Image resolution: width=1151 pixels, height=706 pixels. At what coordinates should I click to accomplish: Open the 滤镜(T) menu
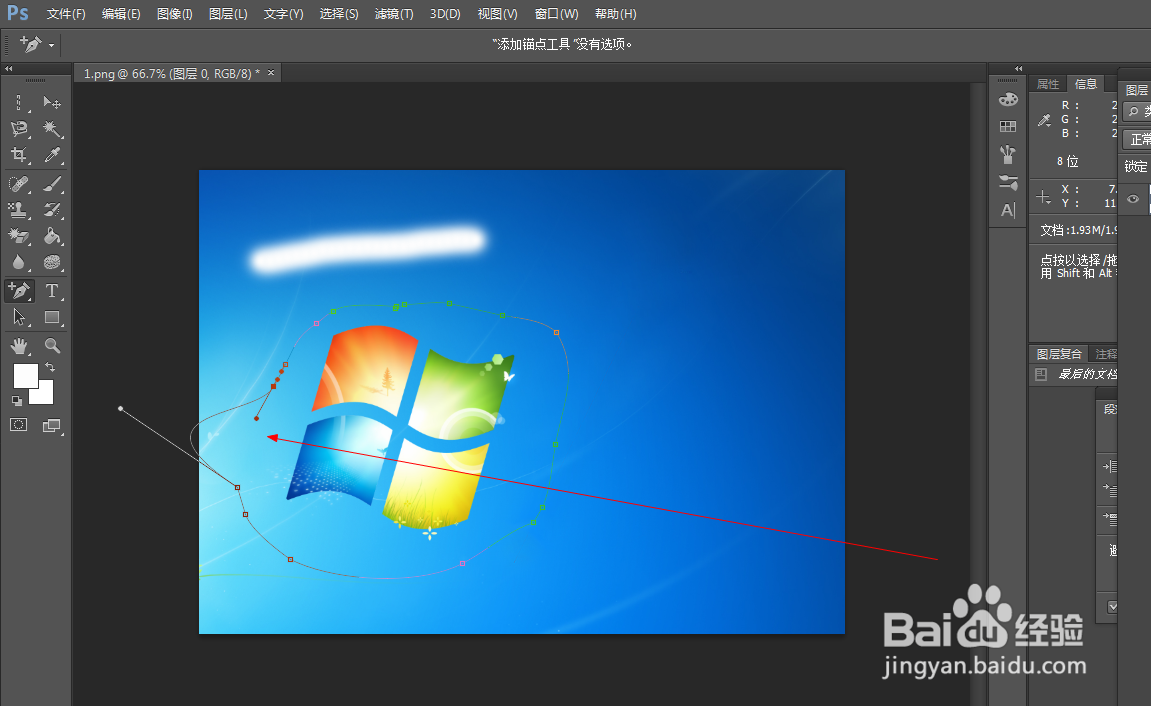coord(394,14)
